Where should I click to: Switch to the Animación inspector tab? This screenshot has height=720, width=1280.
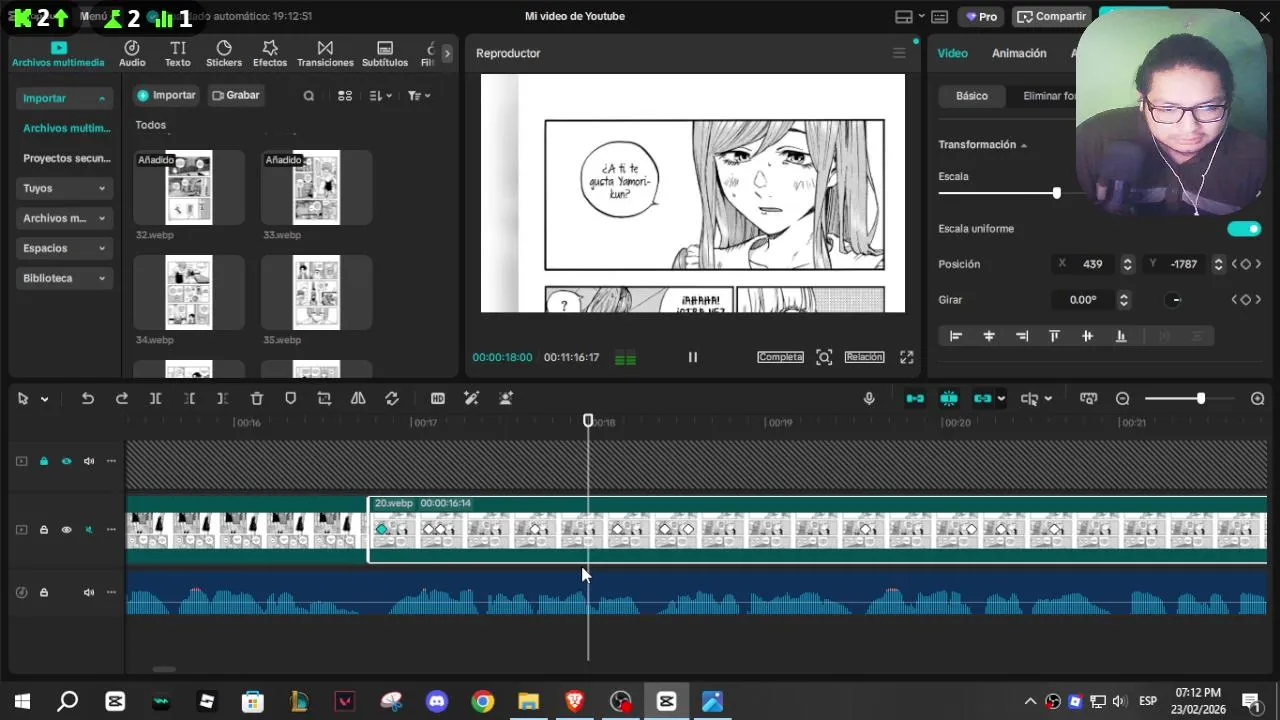point(1019,53)
